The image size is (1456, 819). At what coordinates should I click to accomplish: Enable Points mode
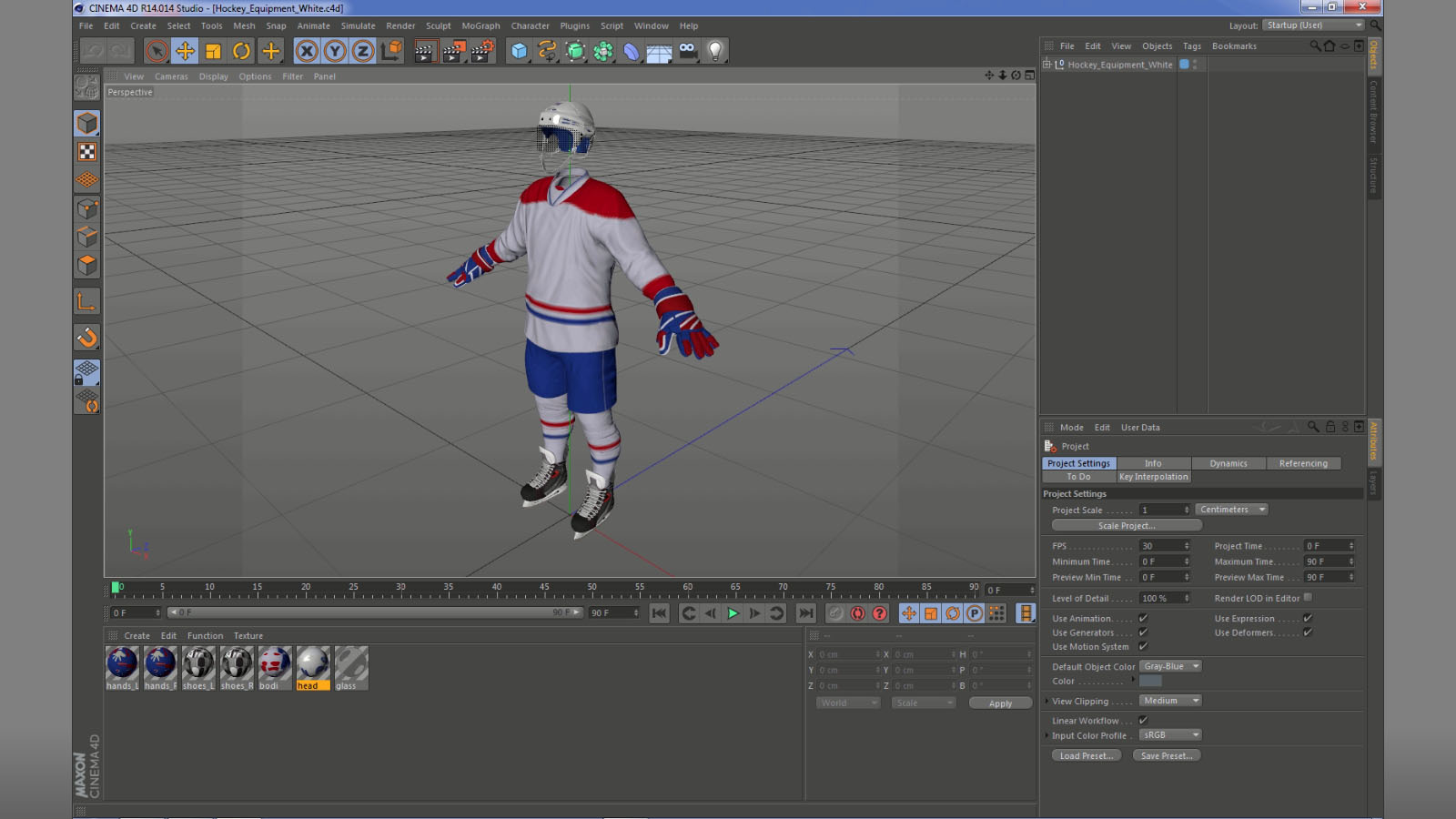(x=87, y=208)
